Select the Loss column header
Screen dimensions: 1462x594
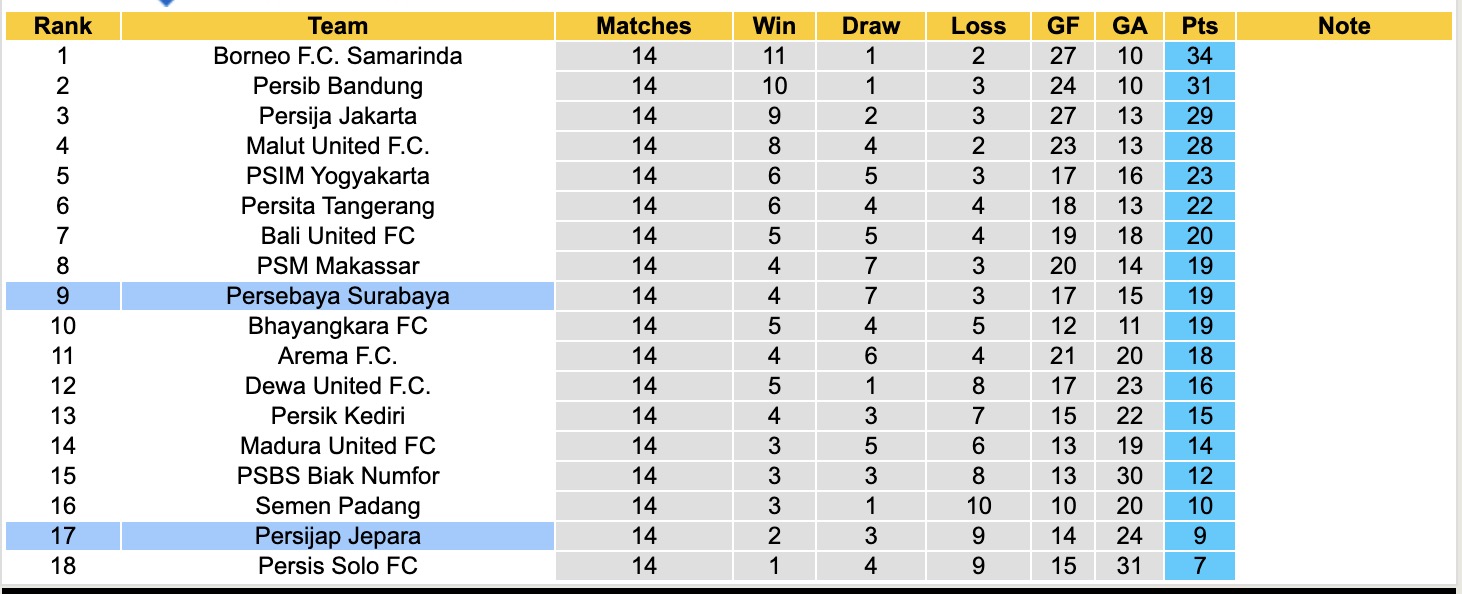click(x=978, y=26)
